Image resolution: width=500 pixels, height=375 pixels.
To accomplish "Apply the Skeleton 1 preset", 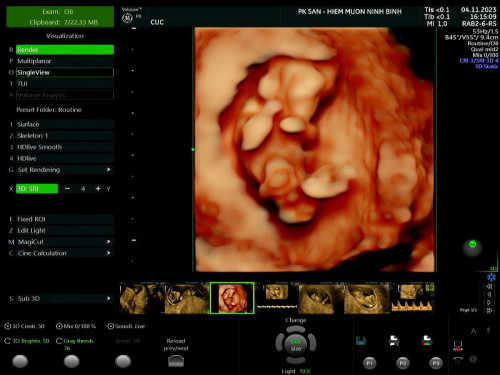I will click(x=65, y=136).
